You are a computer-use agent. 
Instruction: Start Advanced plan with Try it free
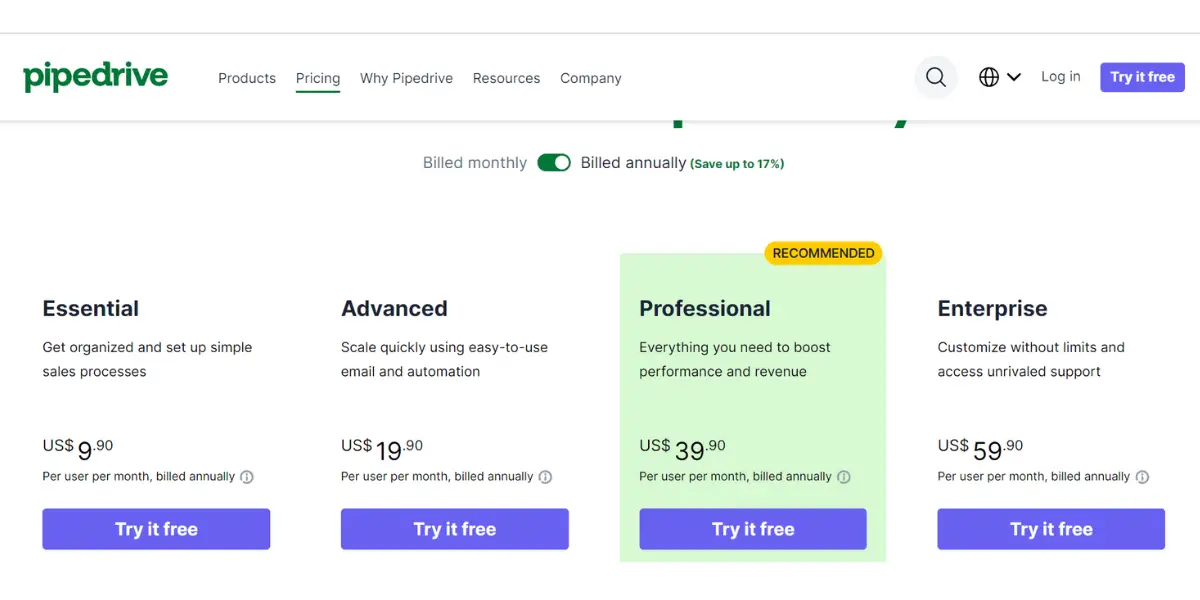pyautogui.click(x=455, y=529)
